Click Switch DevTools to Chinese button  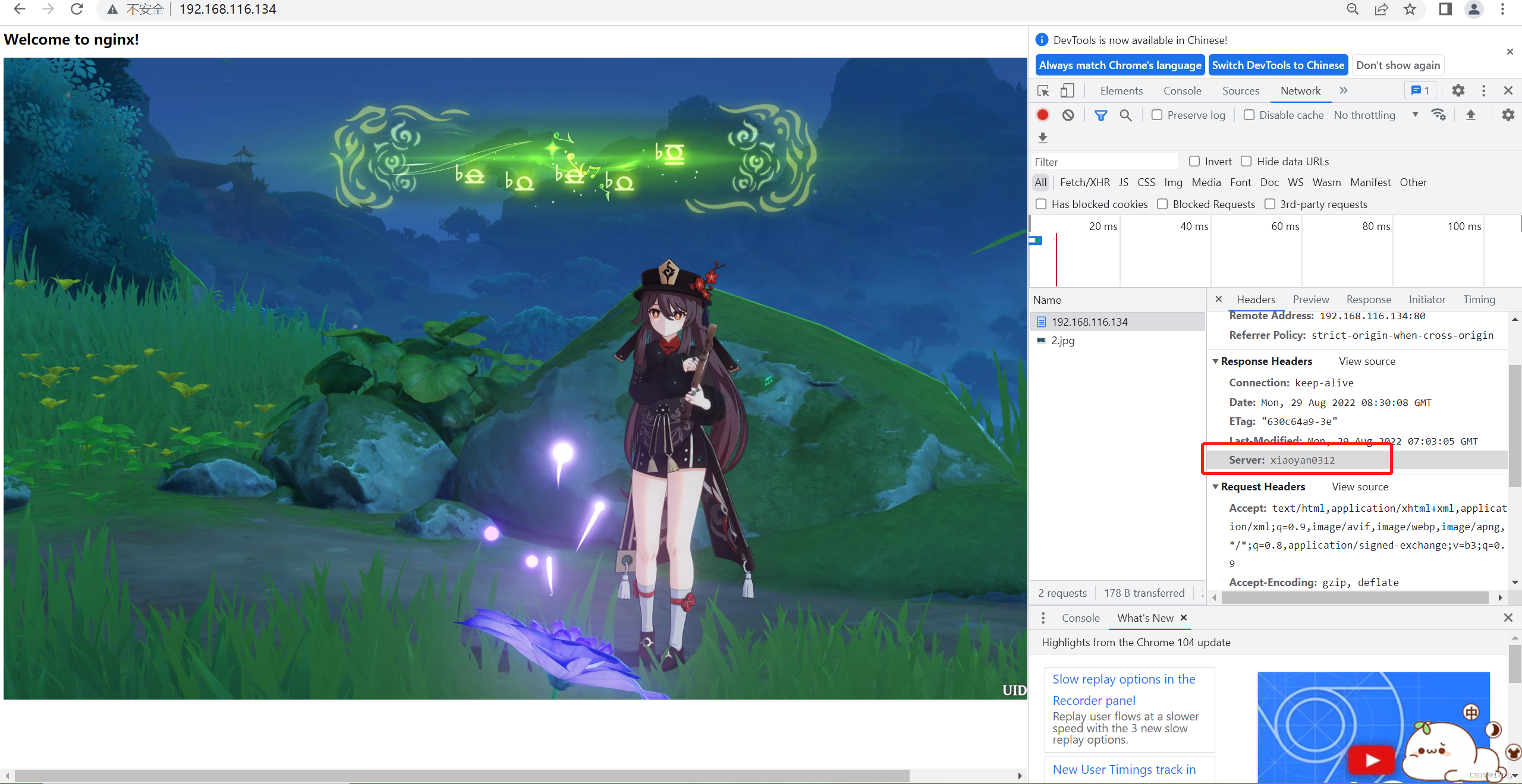(x=1278, y=65)
